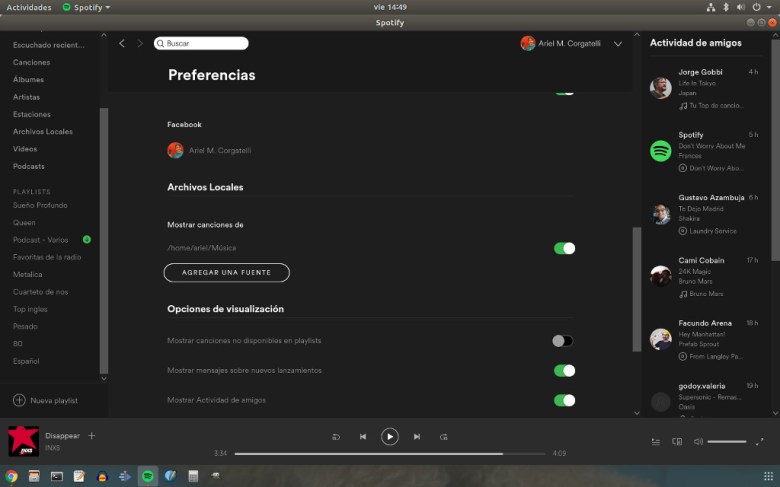Click the sidebar scroll-down arrow
The width and height of the screenshot is (780, 487).
(103, 378)
